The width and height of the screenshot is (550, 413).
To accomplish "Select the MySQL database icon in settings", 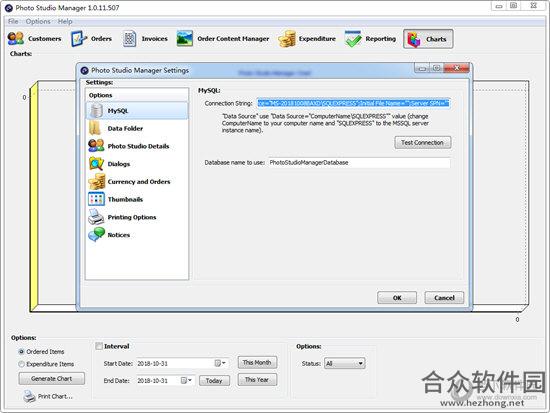I will 96,111.
